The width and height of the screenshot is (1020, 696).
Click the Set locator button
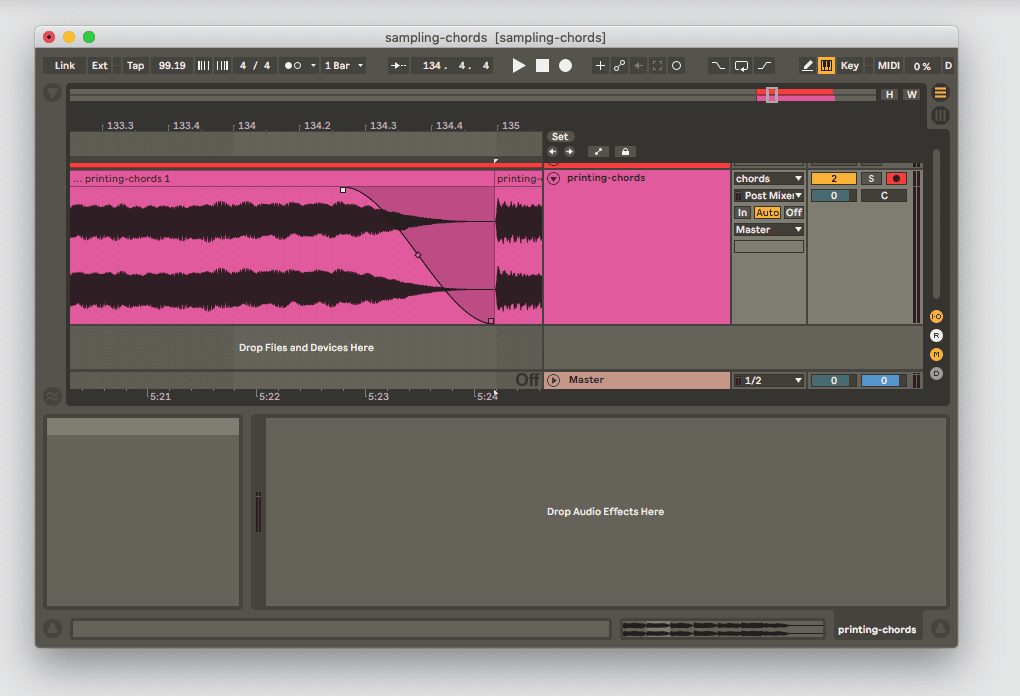coord(560,136)
